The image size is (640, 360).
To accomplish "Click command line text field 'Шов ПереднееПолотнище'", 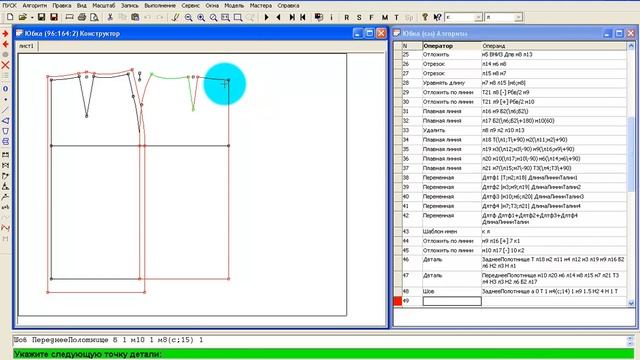I will 319,340.
